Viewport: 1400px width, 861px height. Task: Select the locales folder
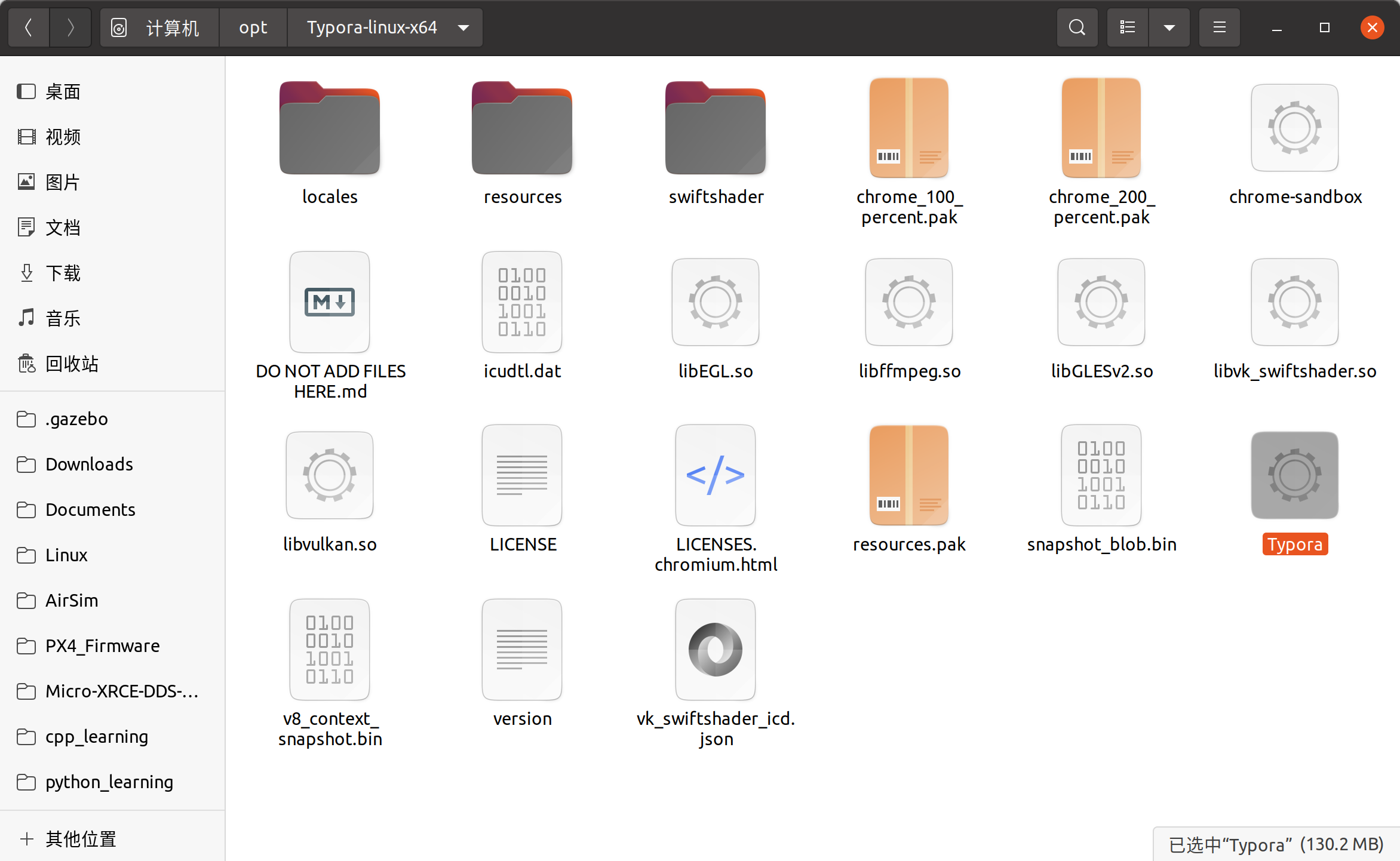329,129
